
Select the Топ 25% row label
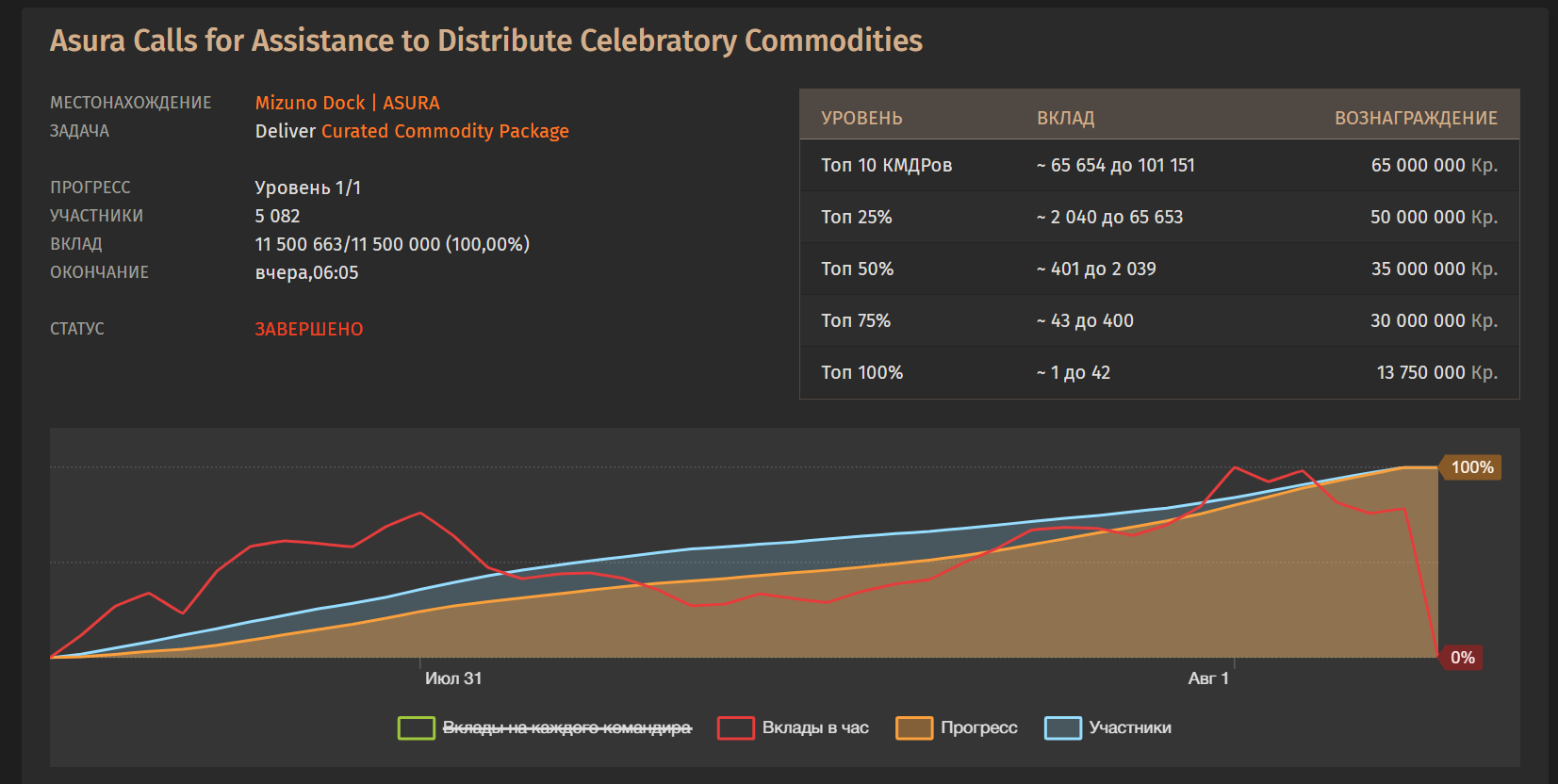(x=856, y=217)
